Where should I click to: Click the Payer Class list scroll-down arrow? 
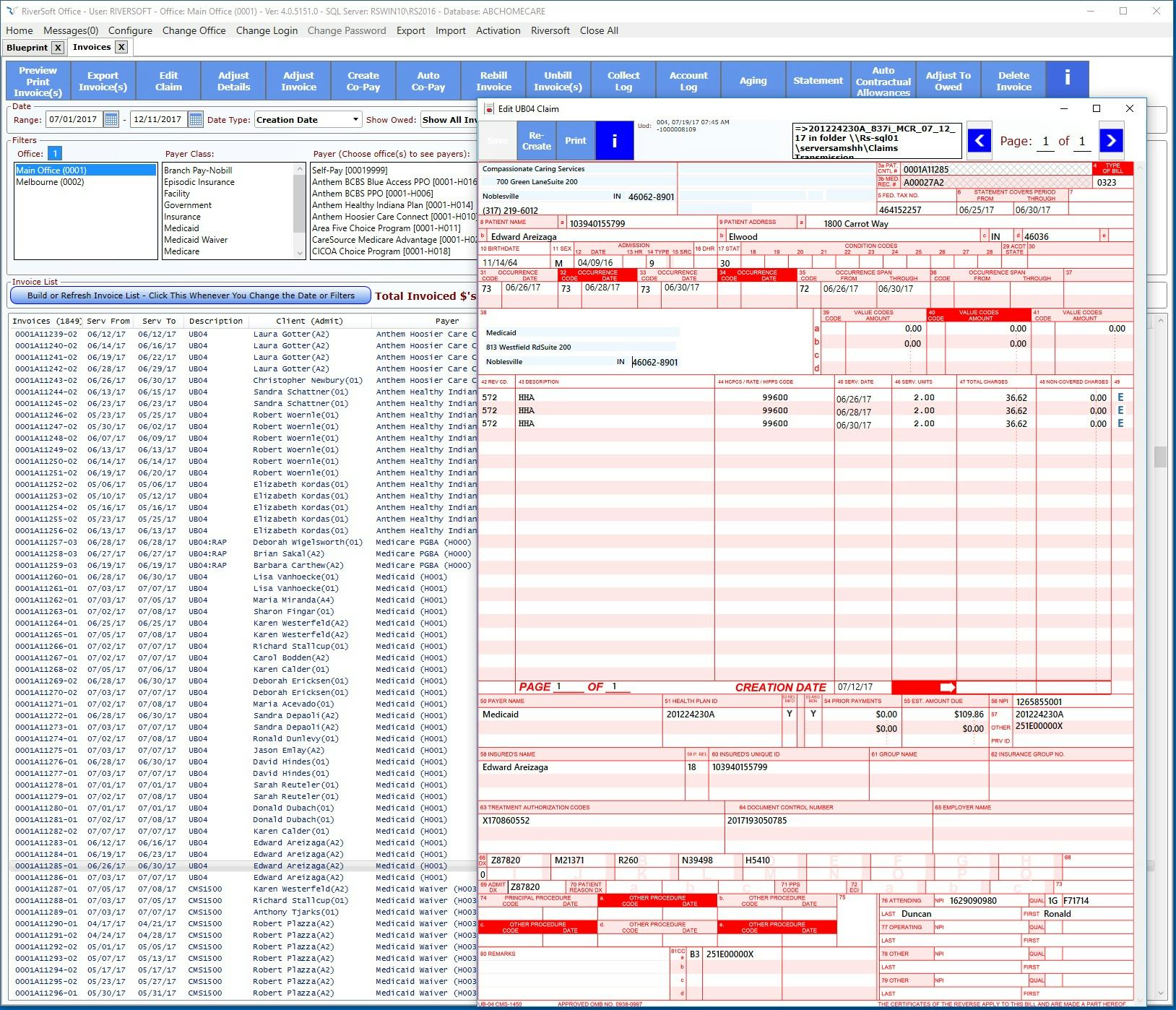tap(298, 253)
